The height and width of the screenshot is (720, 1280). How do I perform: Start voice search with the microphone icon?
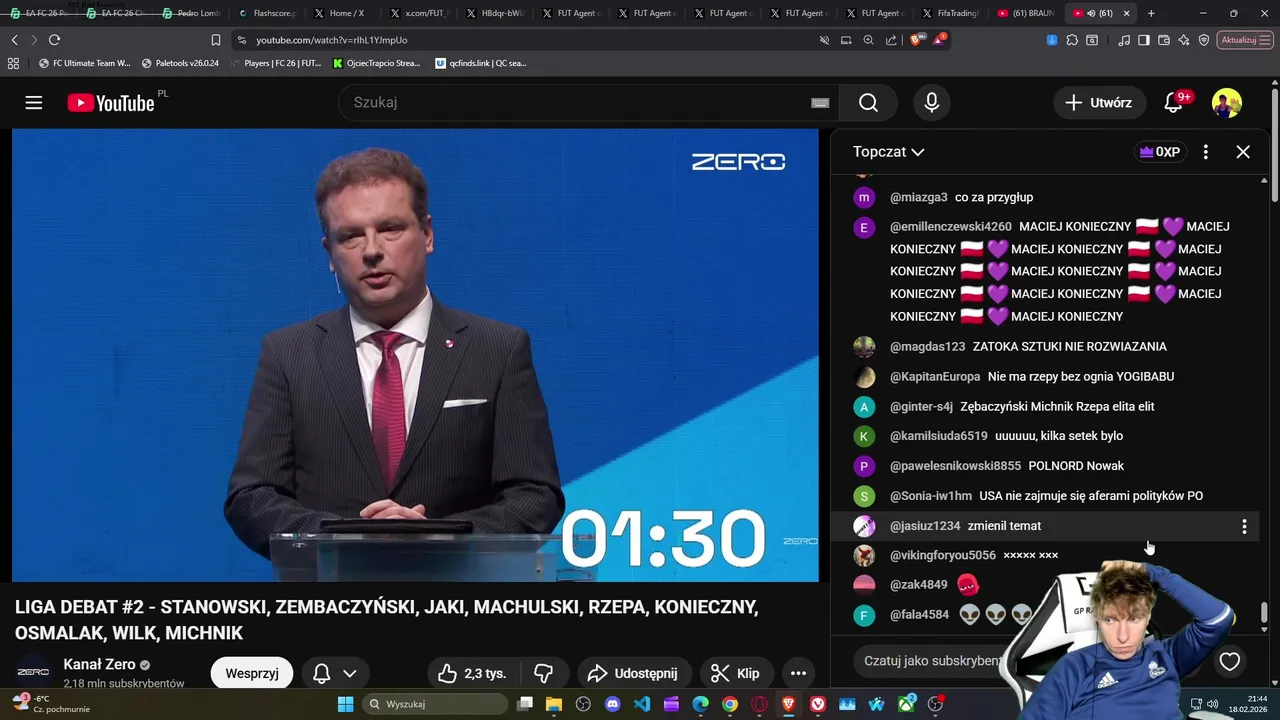(931, 103)
